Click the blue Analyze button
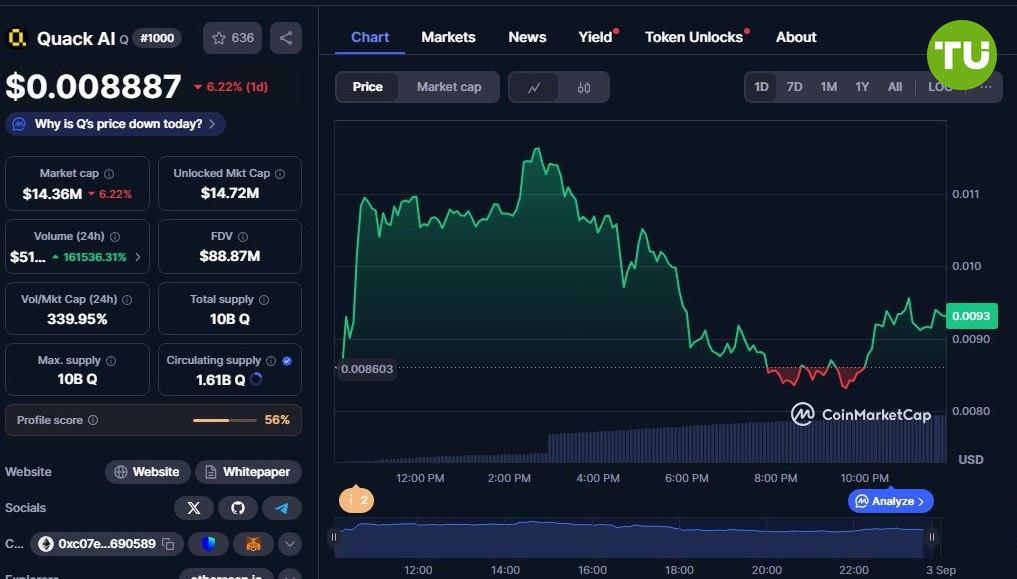 tap(891, 501)
